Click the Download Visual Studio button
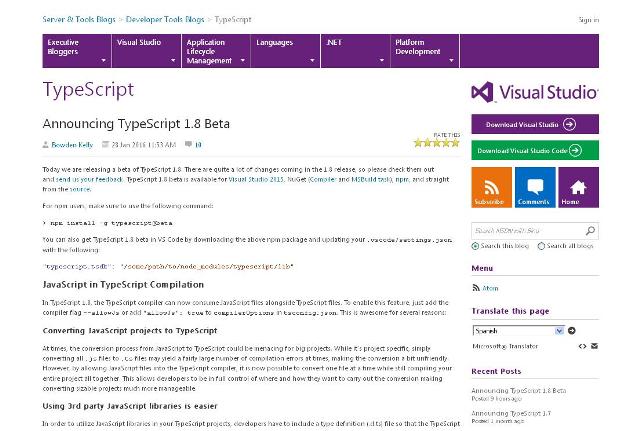The width and height of the screenshot is (640, 431). pos(535,124)
